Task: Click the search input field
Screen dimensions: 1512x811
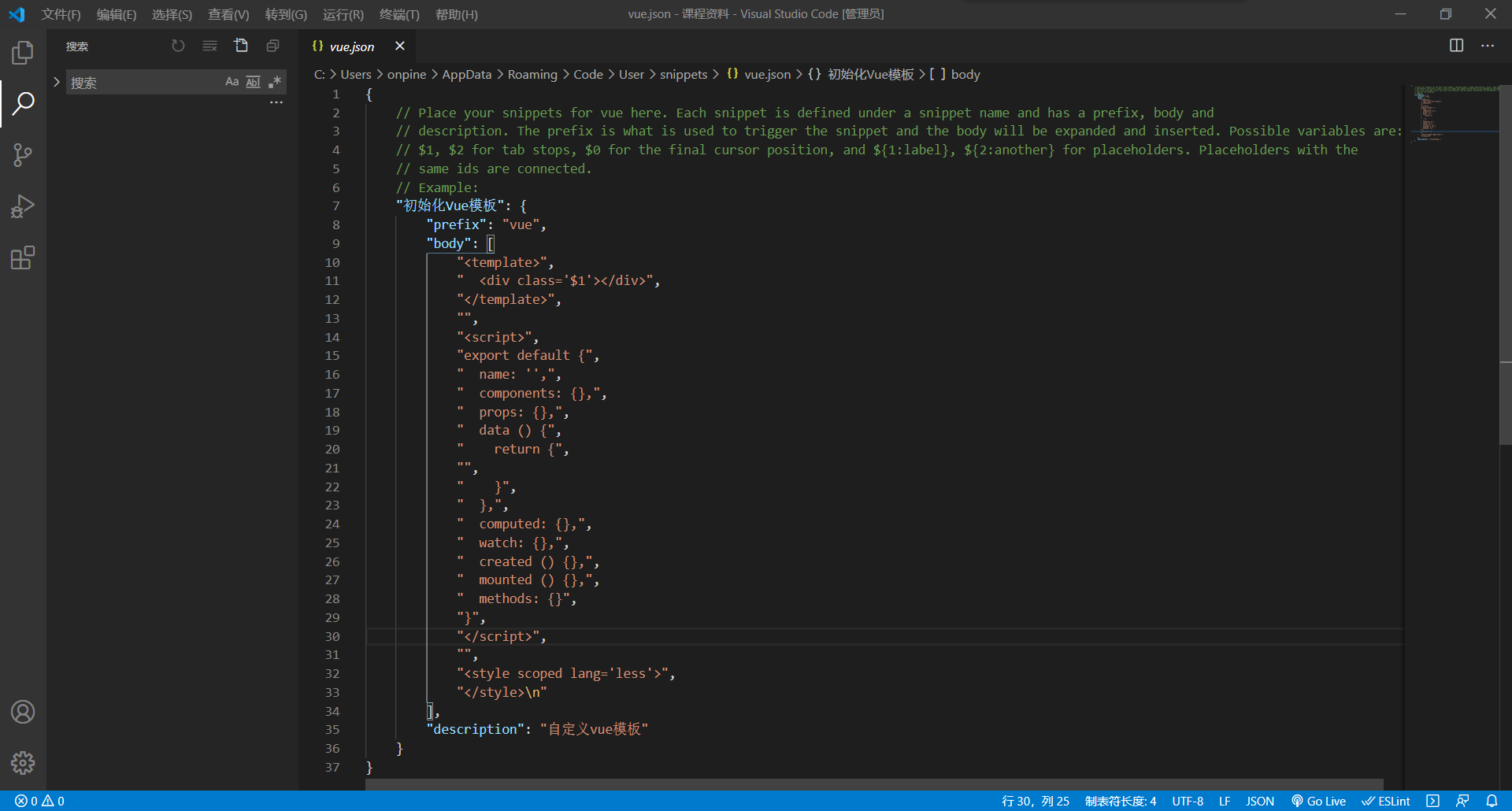Action: pos(146,83)
